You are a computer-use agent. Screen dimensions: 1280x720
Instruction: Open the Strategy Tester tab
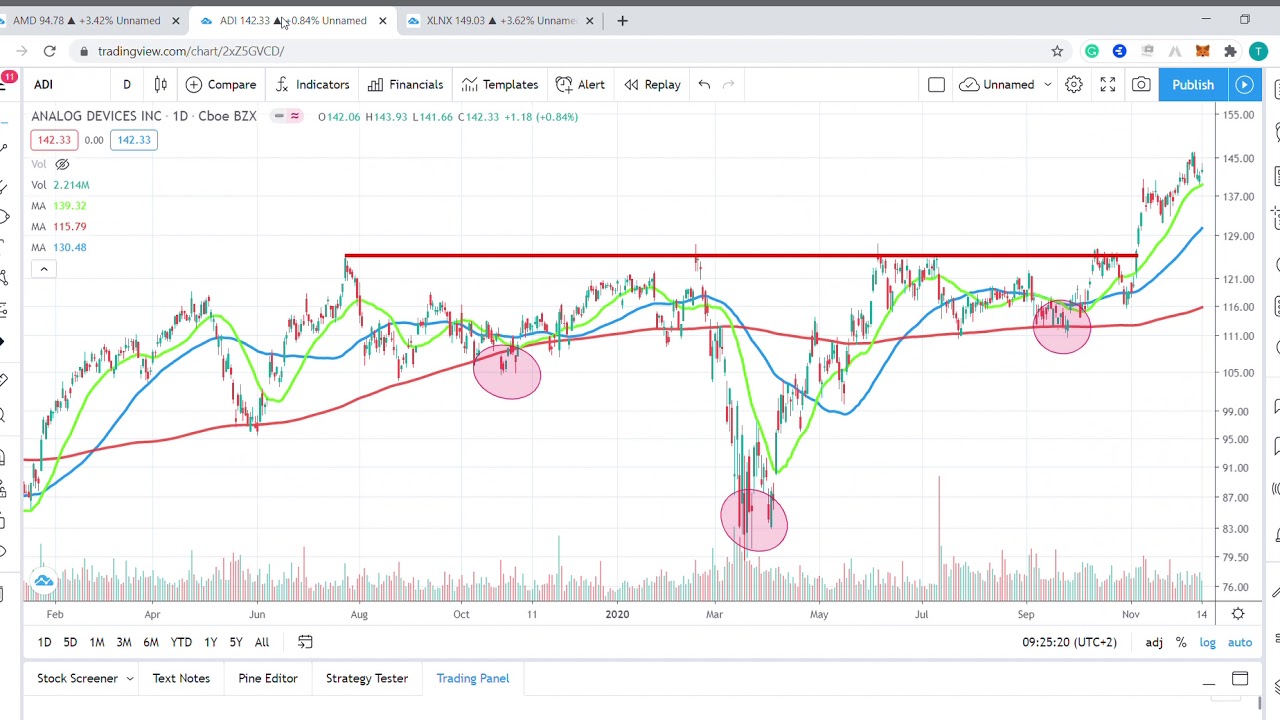pyautogui.click(x=367, y=679)
